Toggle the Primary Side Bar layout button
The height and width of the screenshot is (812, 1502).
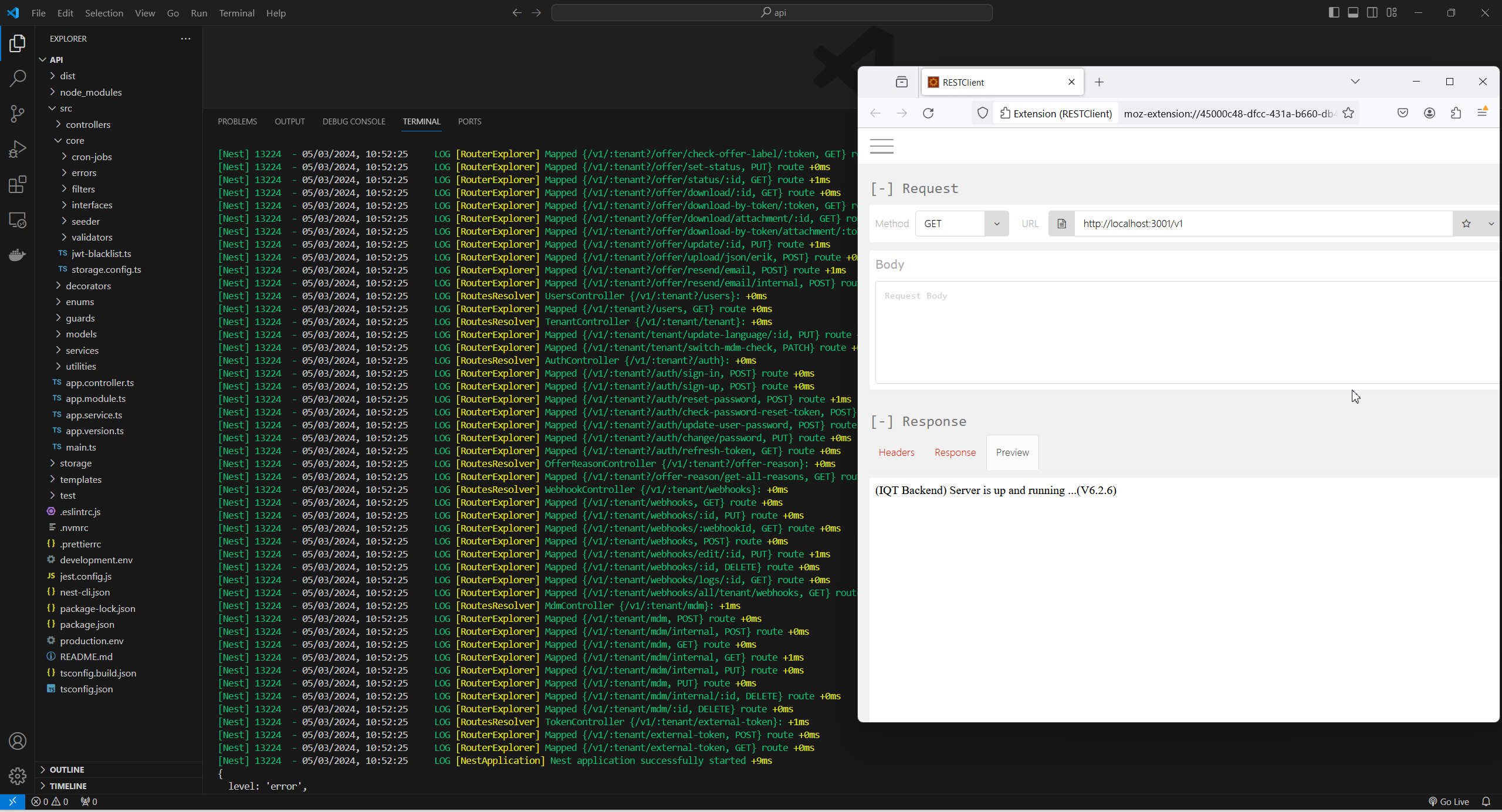(1334, 12)
